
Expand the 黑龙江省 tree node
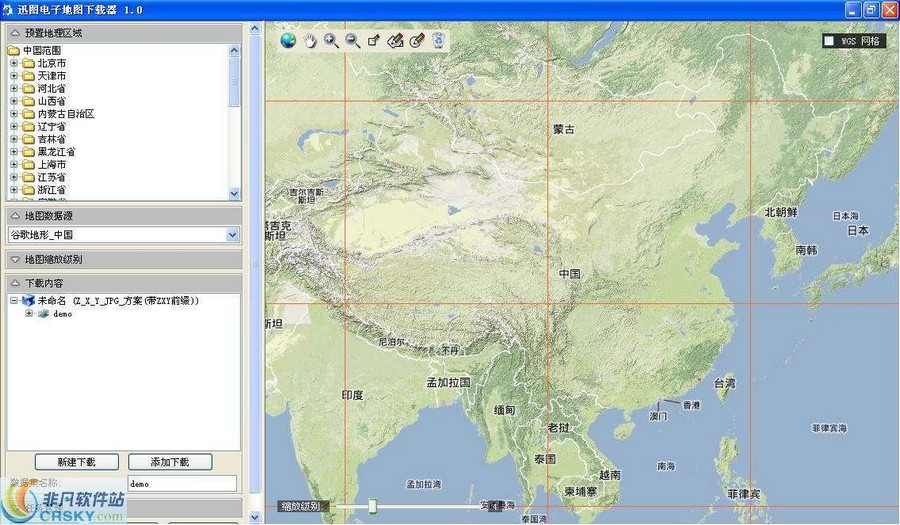point(14,152)
